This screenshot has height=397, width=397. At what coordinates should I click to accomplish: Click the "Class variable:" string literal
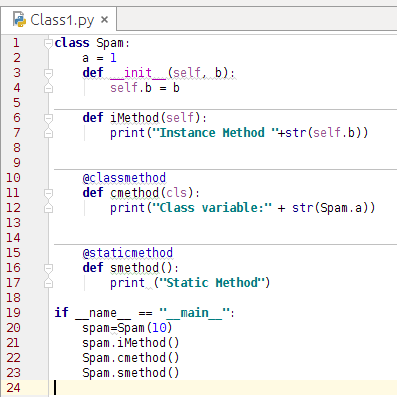coord(212,208)
